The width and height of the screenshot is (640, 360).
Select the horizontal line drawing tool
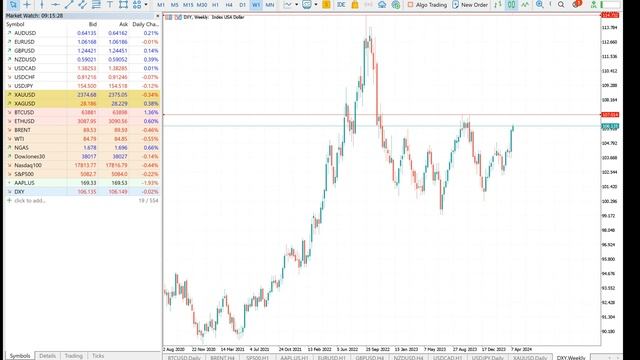point(55,4)
